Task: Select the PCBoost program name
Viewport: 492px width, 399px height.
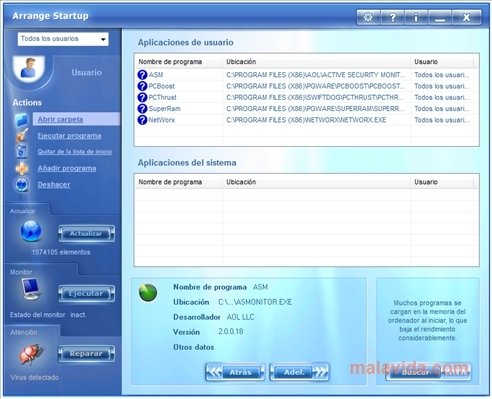Action: pos(161,86)
